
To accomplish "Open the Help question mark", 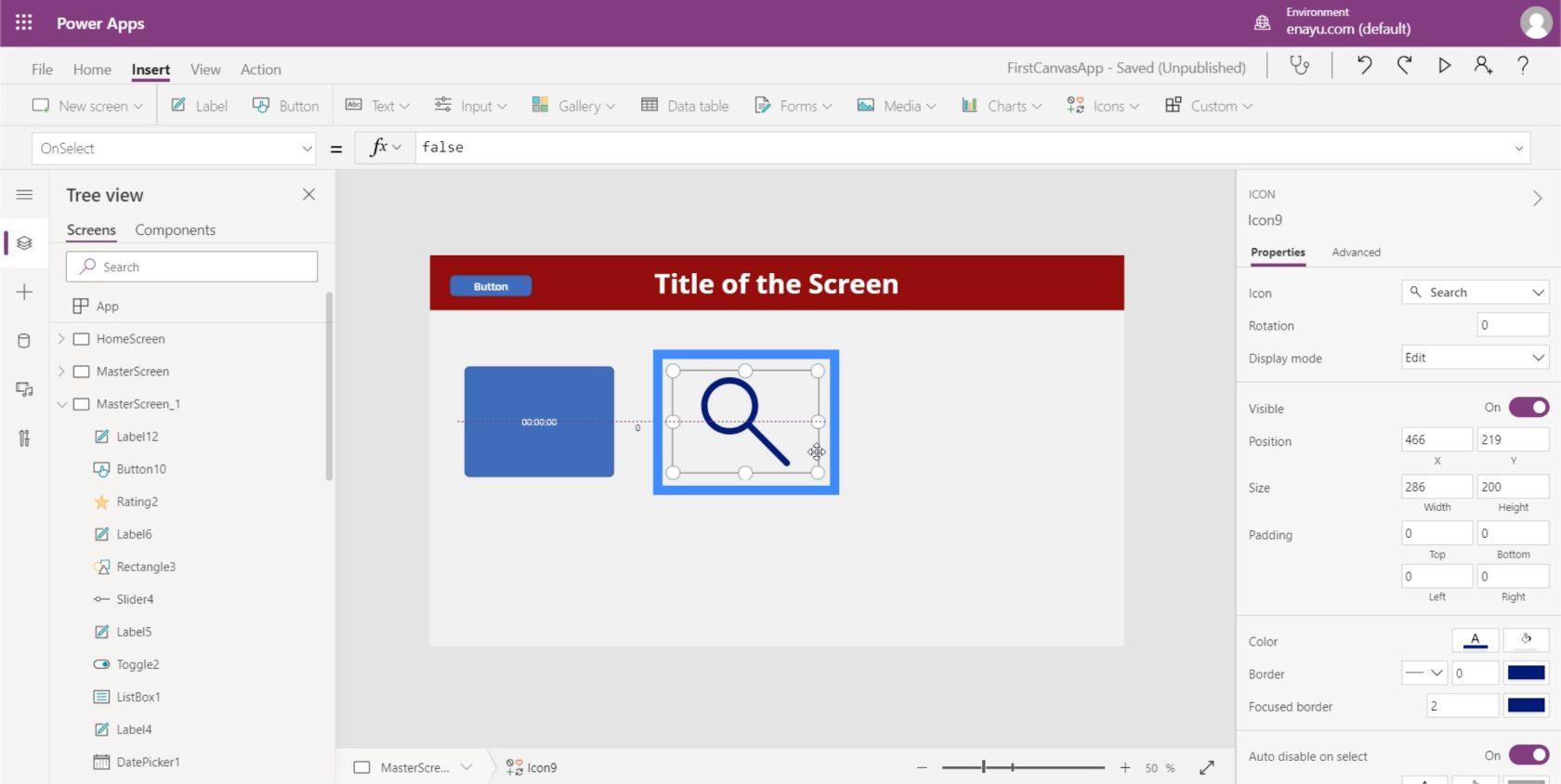I will pos(1523,65).
